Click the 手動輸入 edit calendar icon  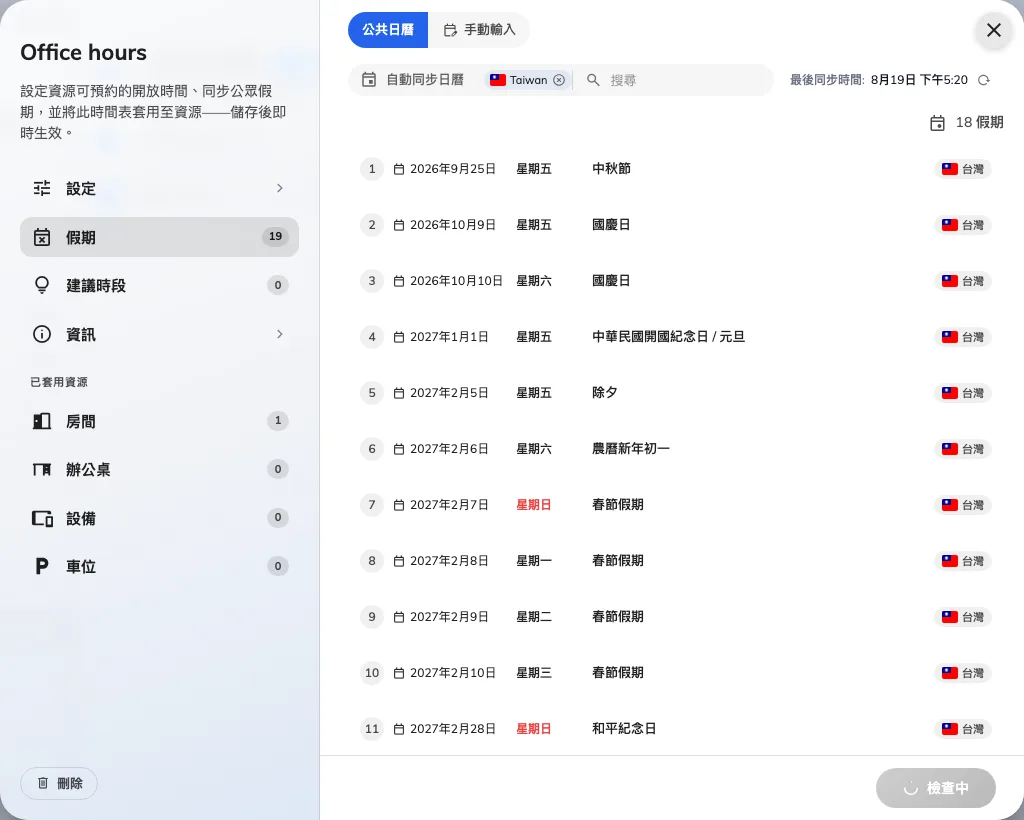click(x=450, y=30)
